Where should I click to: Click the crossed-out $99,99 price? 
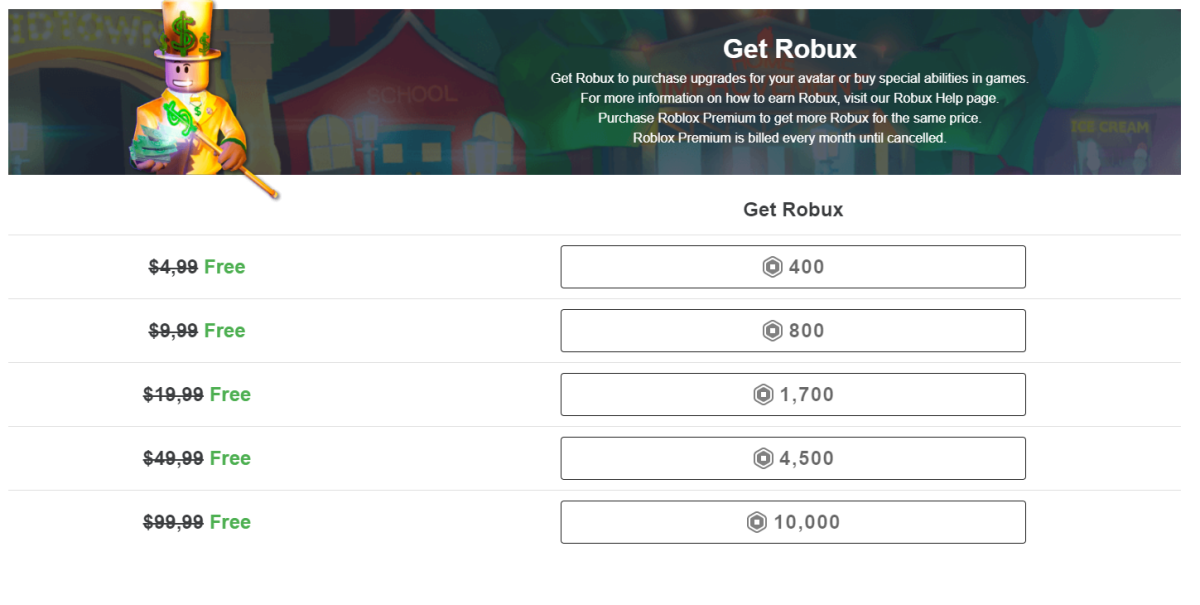[173, 523]
